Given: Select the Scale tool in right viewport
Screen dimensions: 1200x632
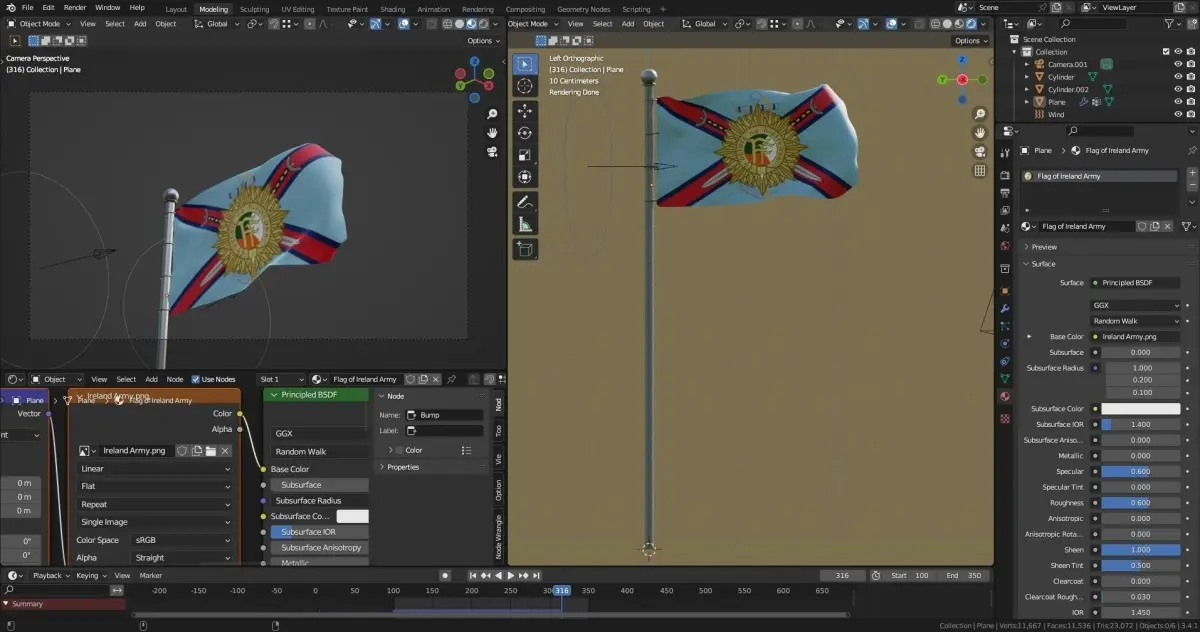Looking at the screenshot, I should click(525, 155).
